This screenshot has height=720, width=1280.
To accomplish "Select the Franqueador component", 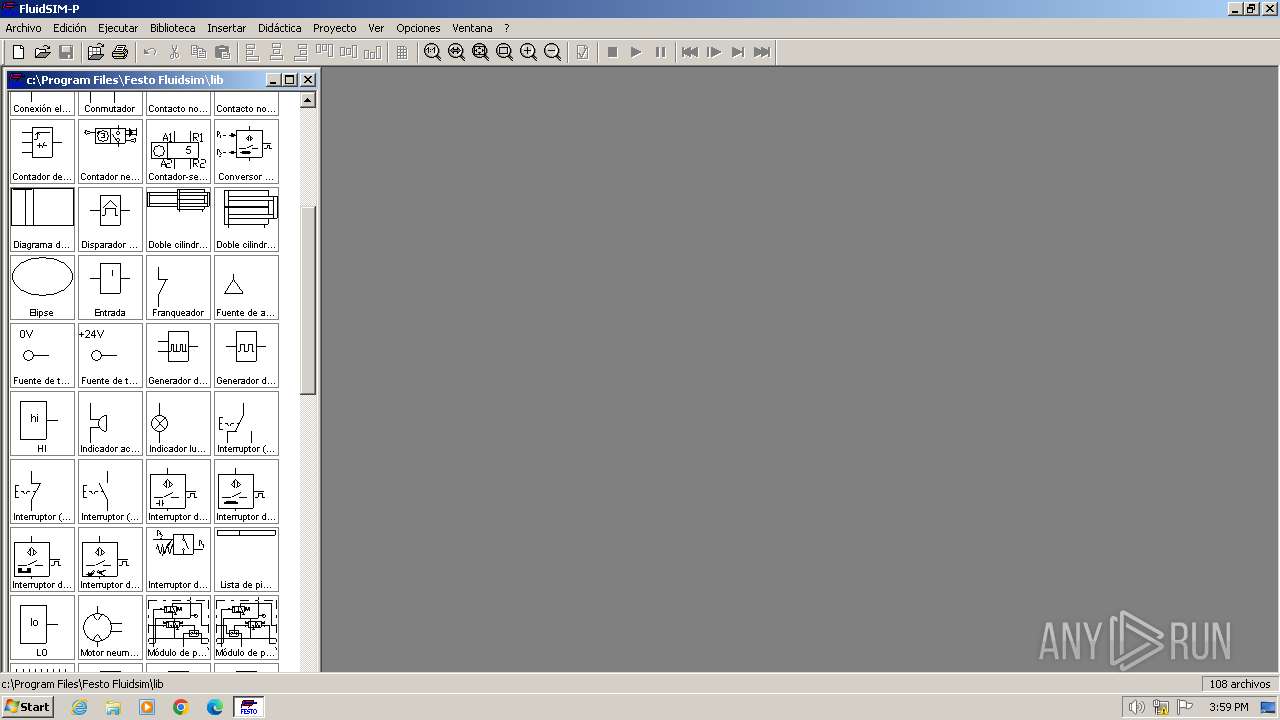I will click(x=178, y=287).
